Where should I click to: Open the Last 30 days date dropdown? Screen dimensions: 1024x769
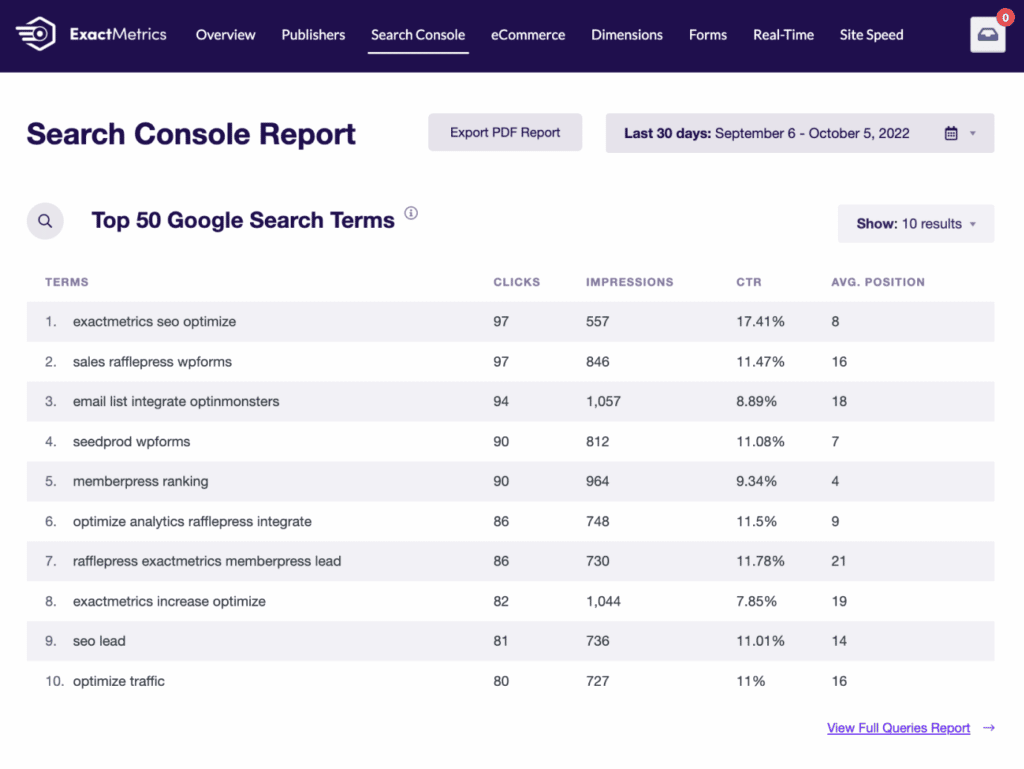pyautogui.click(x=799, y=133)
